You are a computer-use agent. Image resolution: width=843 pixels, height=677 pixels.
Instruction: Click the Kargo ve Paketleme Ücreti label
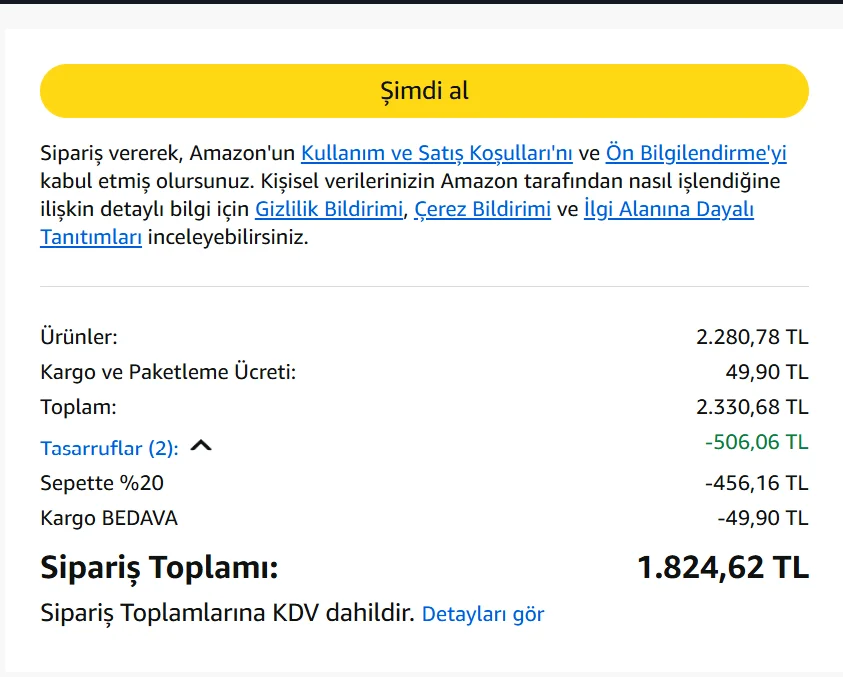168,372
